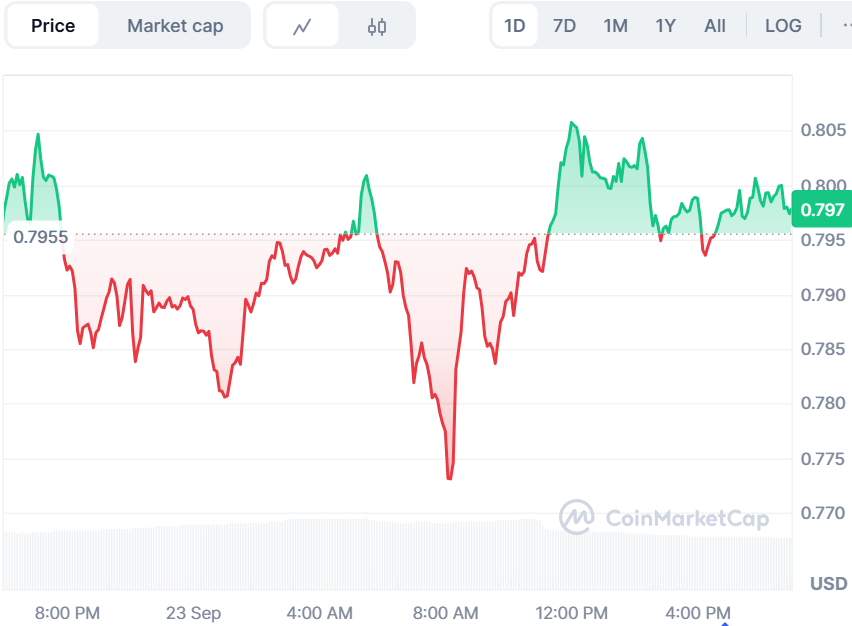Click the 8:00 AM time axis label

(x=445, y=612)
